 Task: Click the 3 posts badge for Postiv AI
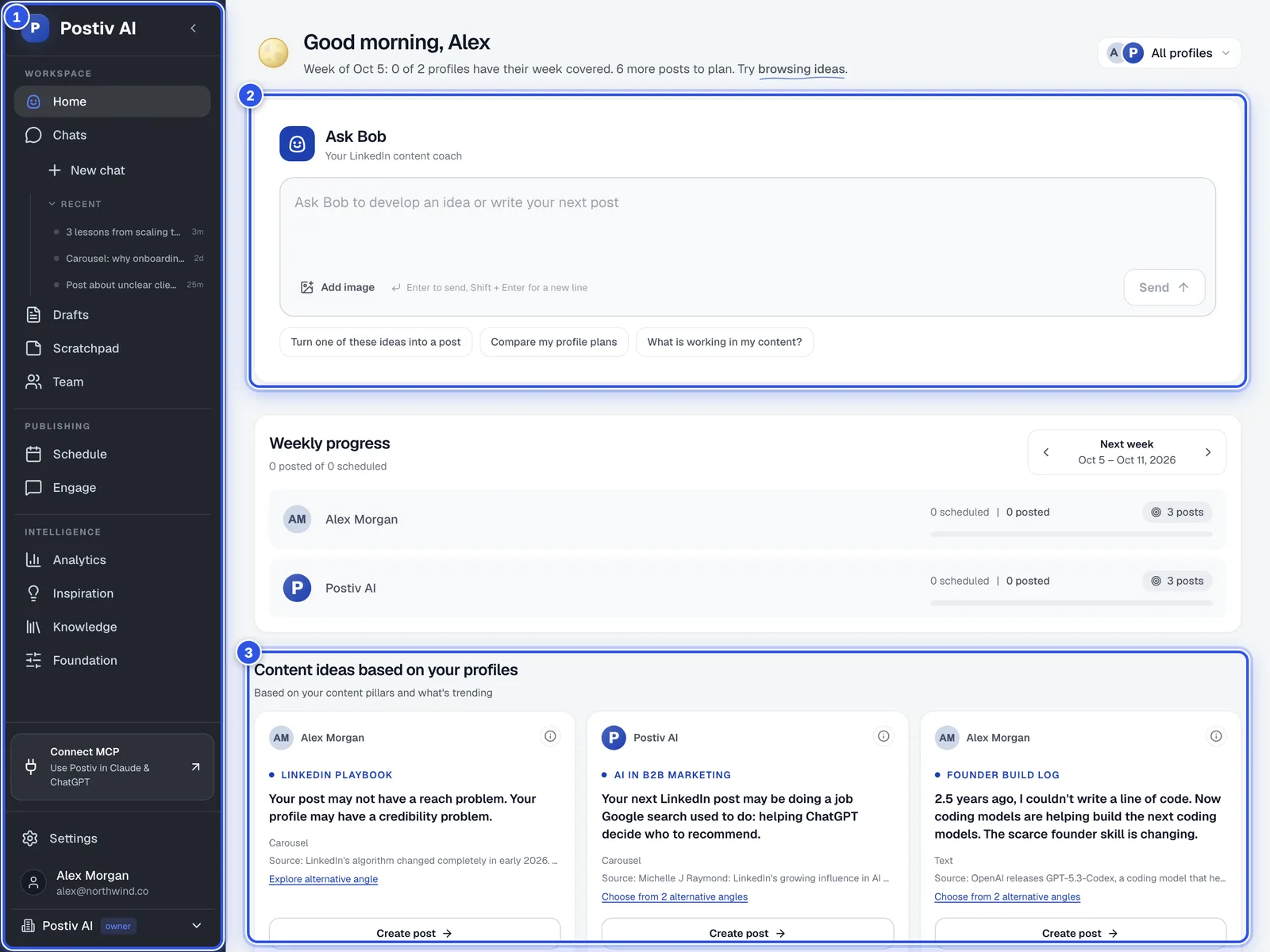[1177, 581]
